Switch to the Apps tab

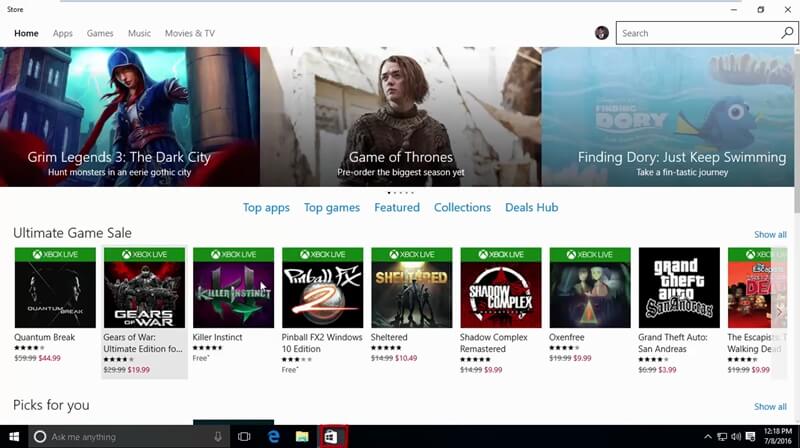coord(63,33)
